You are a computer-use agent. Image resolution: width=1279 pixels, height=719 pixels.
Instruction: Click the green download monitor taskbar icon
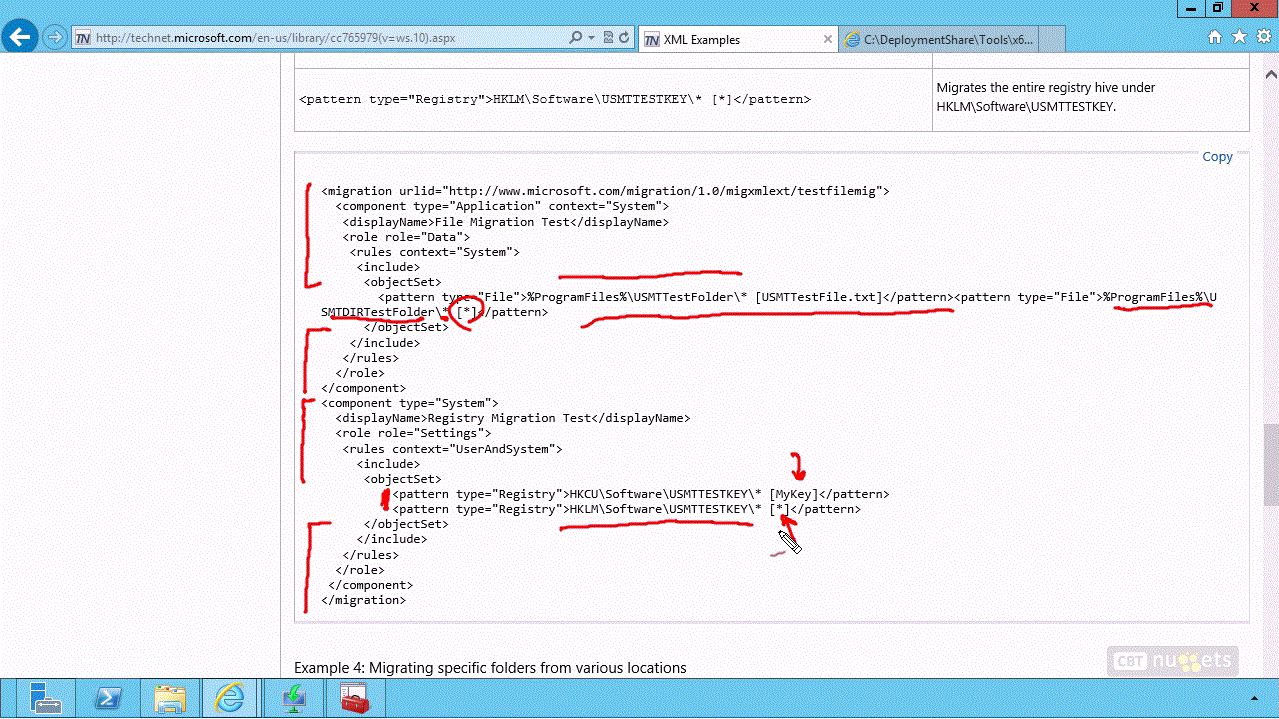[293, 698]
